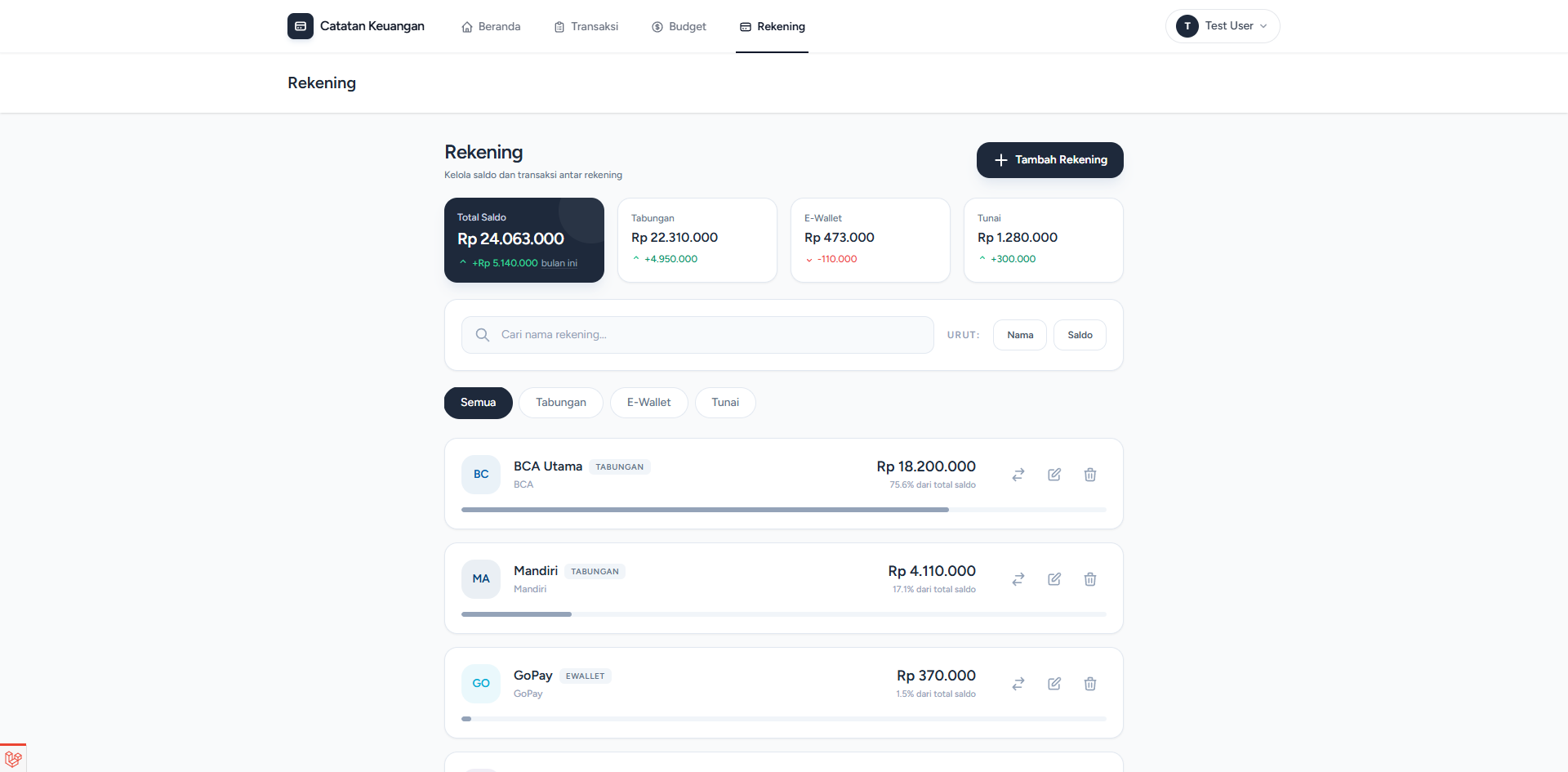The image size is (1568, 772).
Task: Sort accounts by Saldo
Action: [1080, 335]
